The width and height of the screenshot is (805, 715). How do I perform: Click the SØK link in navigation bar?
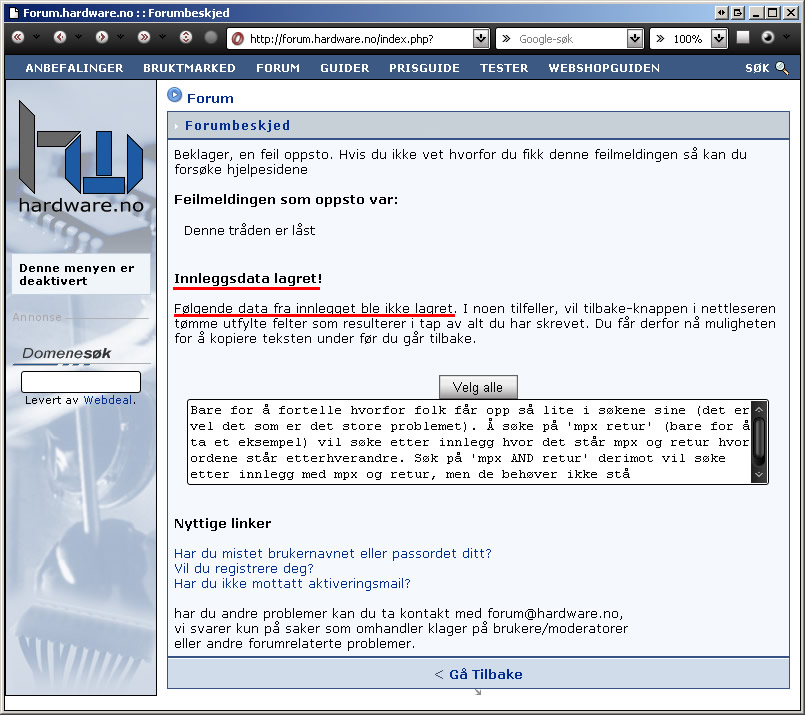pos(757,68)
